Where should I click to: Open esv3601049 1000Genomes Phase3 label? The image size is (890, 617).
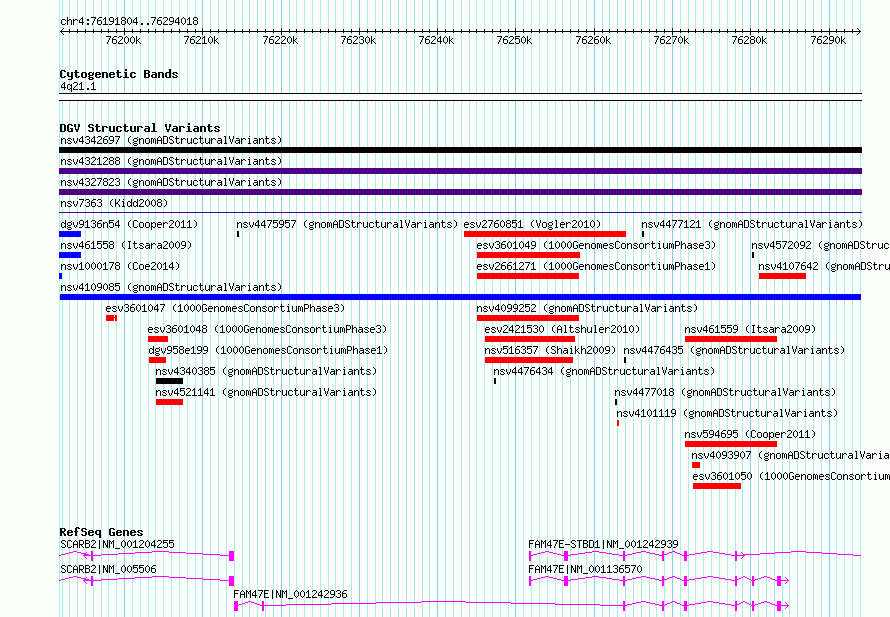point(596,245)
